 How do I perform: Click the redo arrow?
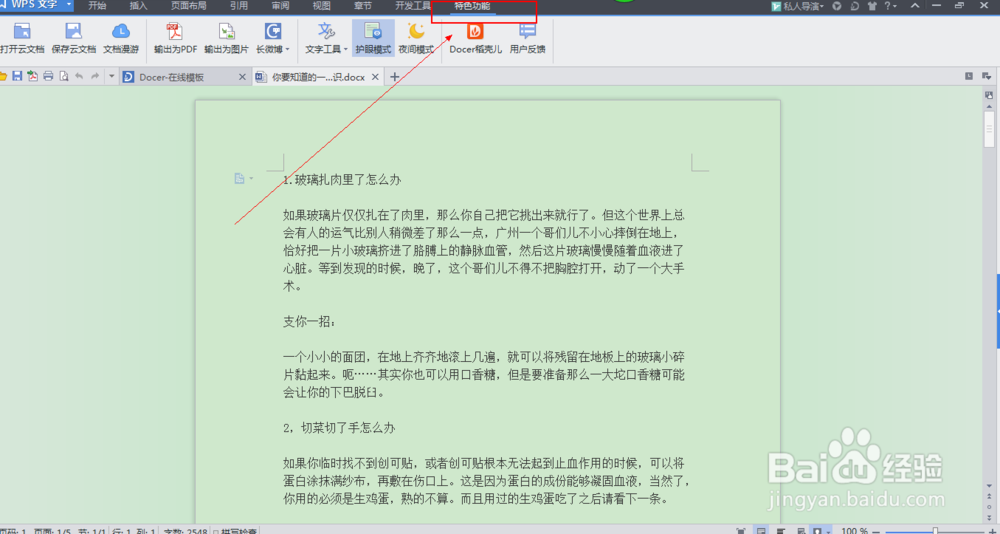95,77
